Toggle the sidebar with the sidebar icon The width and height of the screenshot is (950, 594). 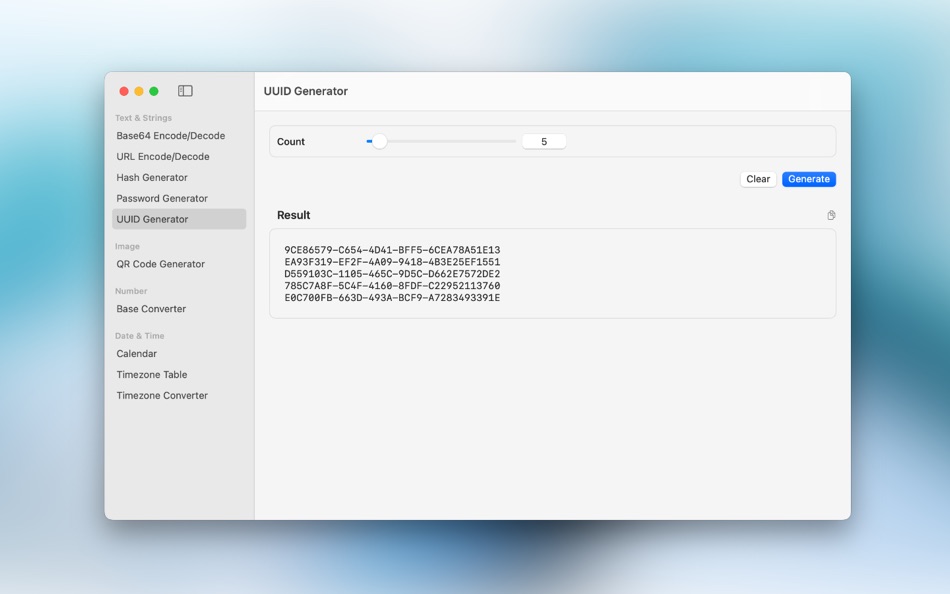point(184,90)
